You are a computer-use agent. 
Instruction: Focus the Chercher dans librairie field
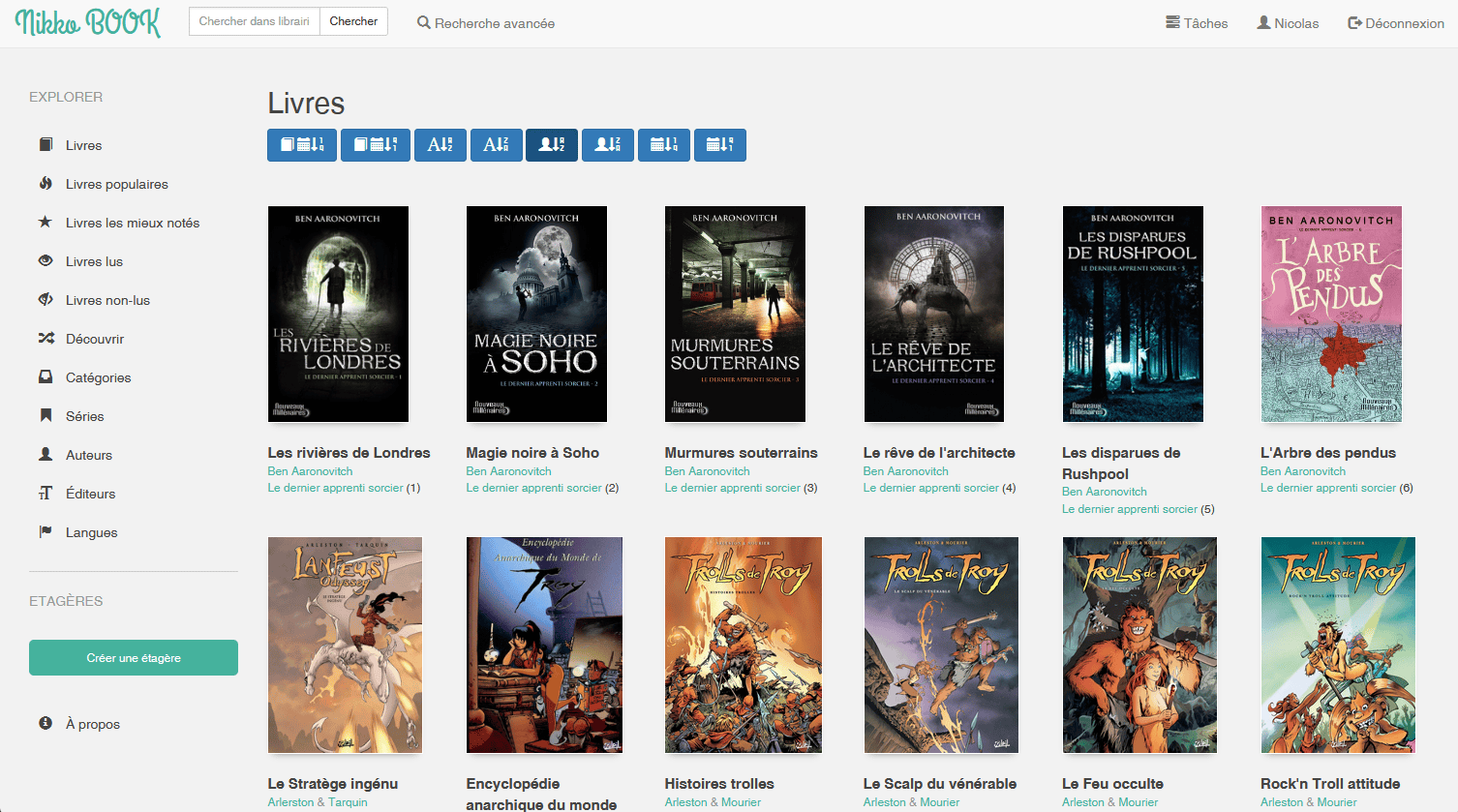coord(255,21)
